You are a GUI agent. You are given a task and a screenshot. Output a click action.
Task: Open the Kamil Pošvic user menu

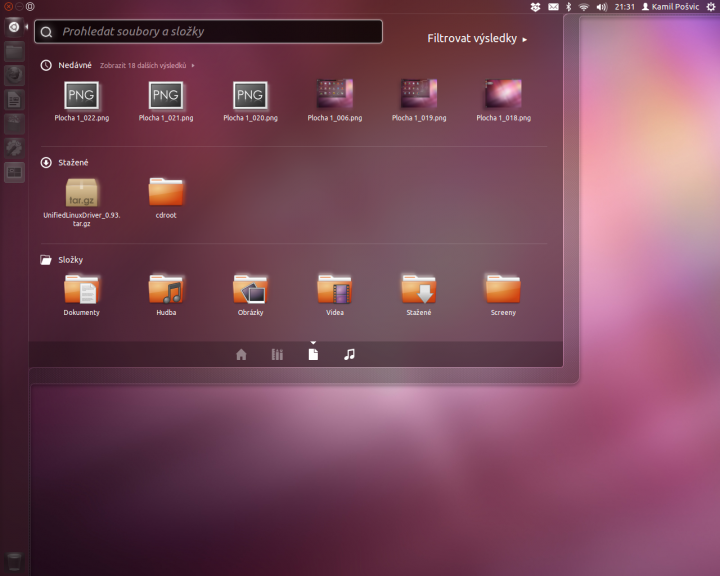(669, 7)
